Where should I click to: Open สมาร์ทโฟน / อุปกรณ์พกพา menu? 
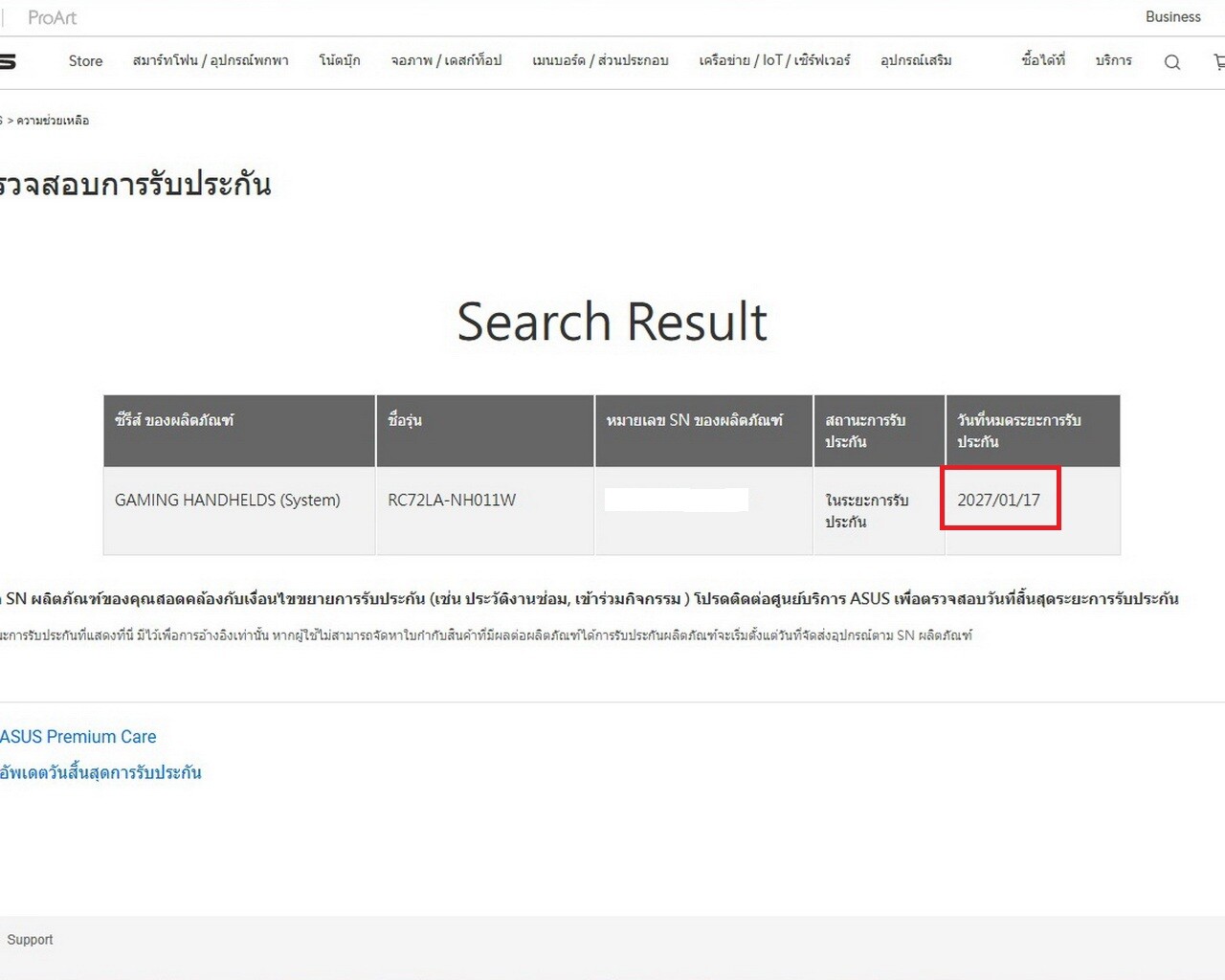pyautogui.click(x=211, y=60)
